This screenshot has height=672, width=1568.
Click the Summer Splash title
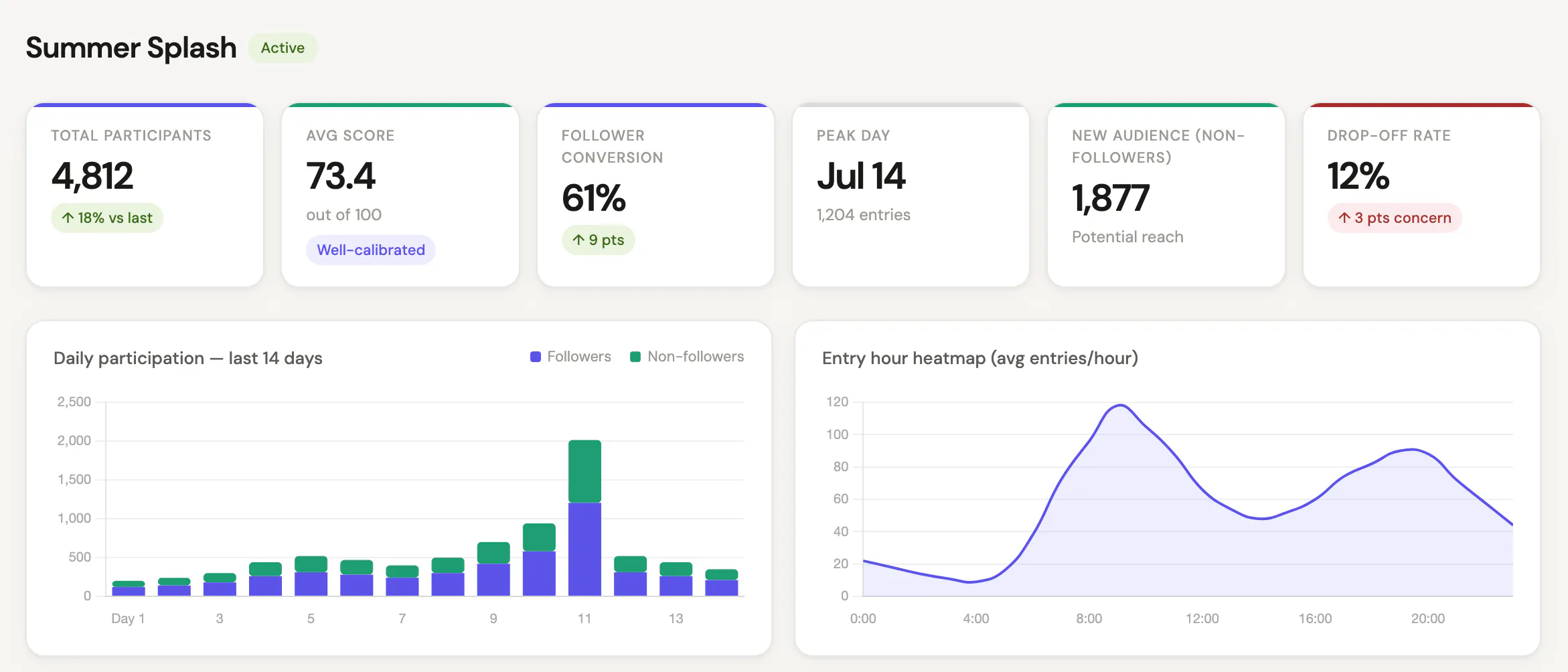tap(131, 48)
